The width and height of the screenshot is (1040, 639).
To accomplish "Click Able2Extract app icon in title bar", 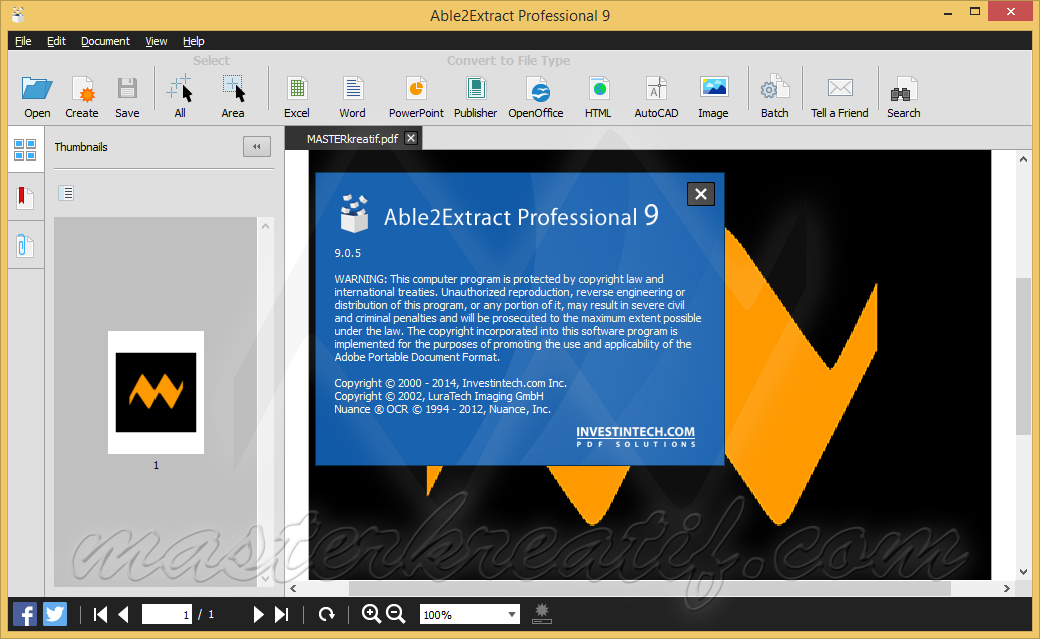I will coord(19,15).
